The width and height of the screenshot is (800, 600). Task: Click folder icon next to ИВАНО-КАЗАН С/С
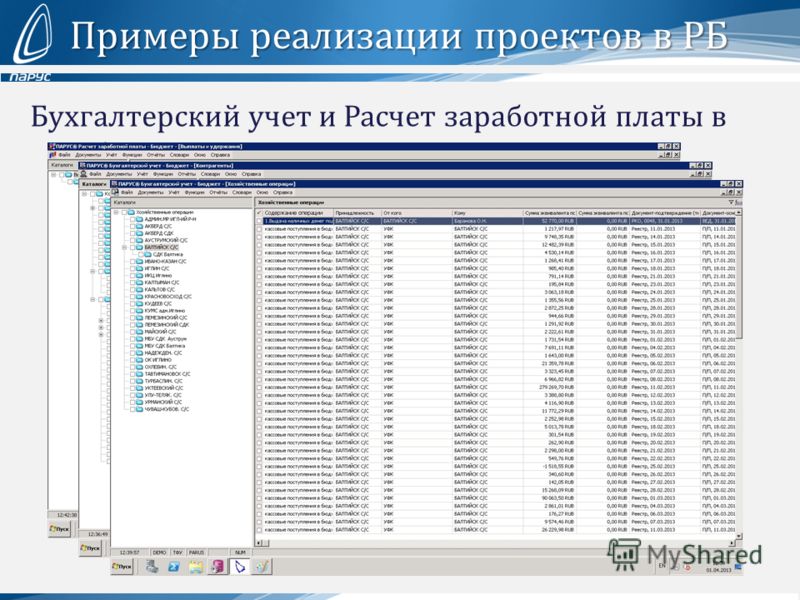coord(140,261)
